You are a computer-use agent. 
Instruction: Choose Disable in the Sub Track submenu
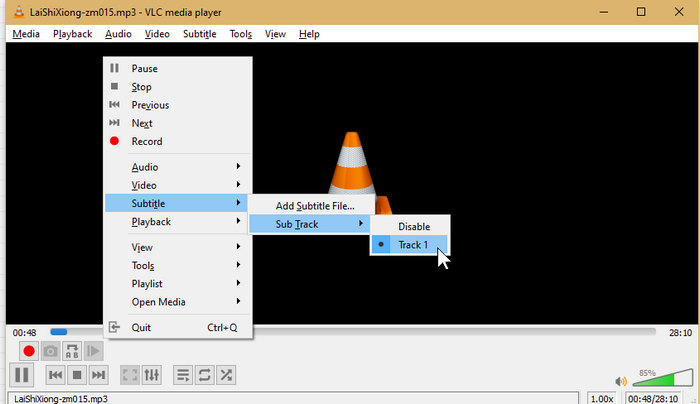point(409,226)
